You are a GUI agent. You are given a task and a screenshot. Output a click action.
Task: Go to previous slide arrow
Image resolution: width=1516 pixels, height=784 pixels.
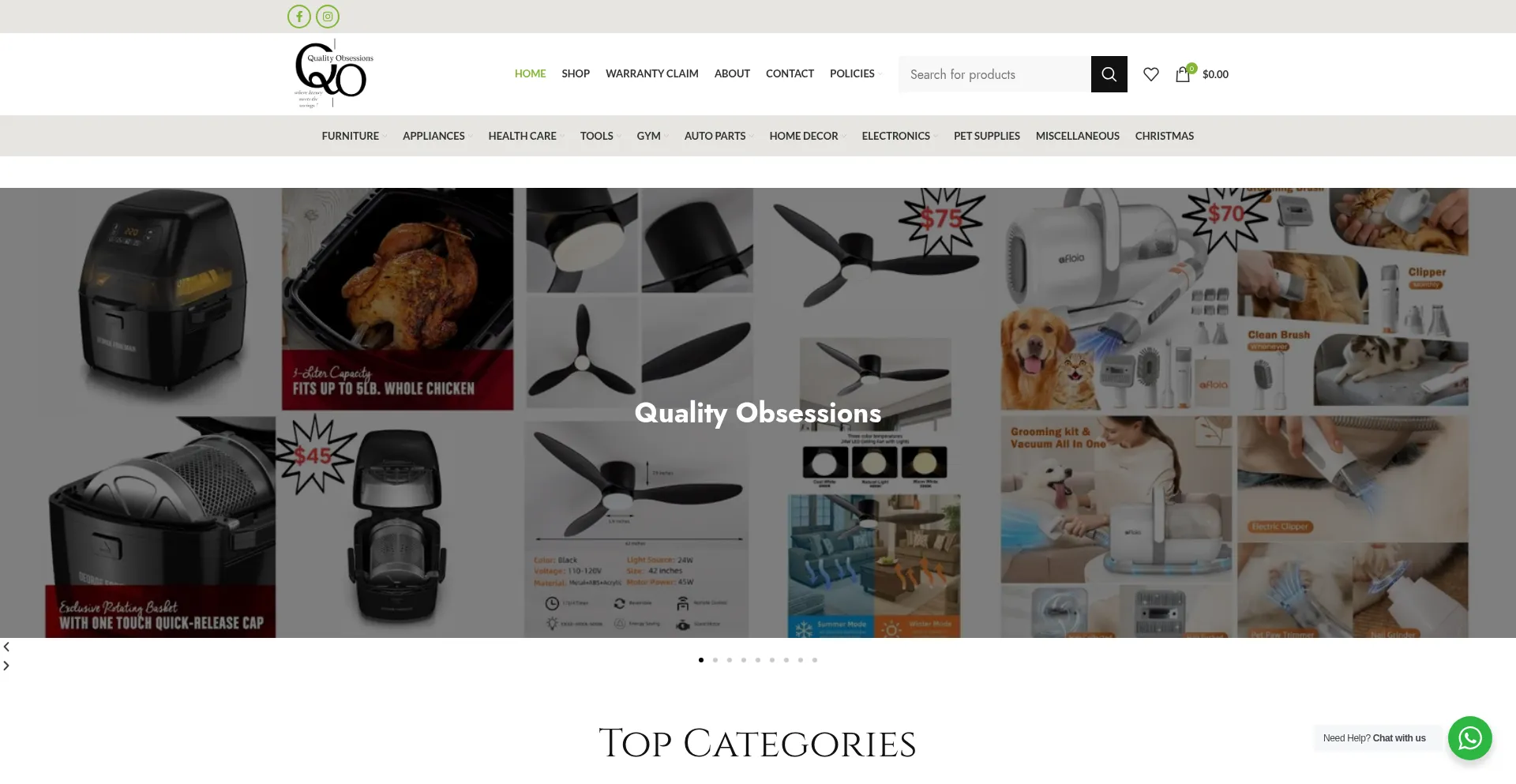(x=6, y=647)
